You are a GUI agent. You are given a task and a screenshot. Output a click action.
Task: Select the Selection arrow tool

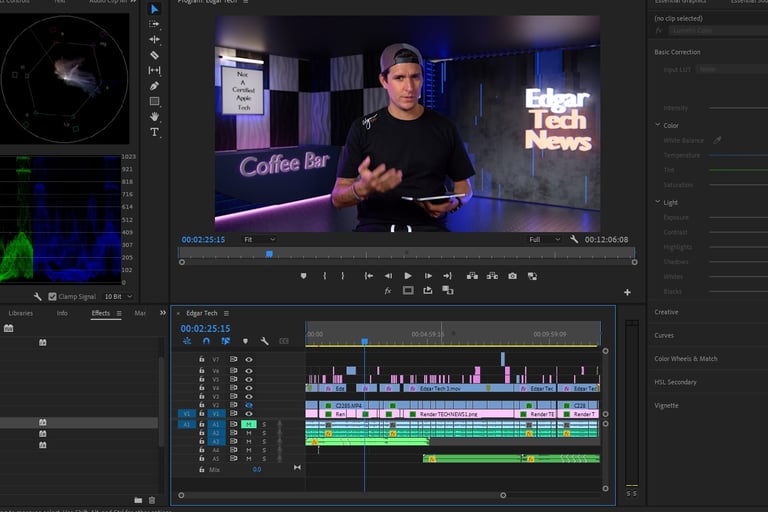point(155,9)
